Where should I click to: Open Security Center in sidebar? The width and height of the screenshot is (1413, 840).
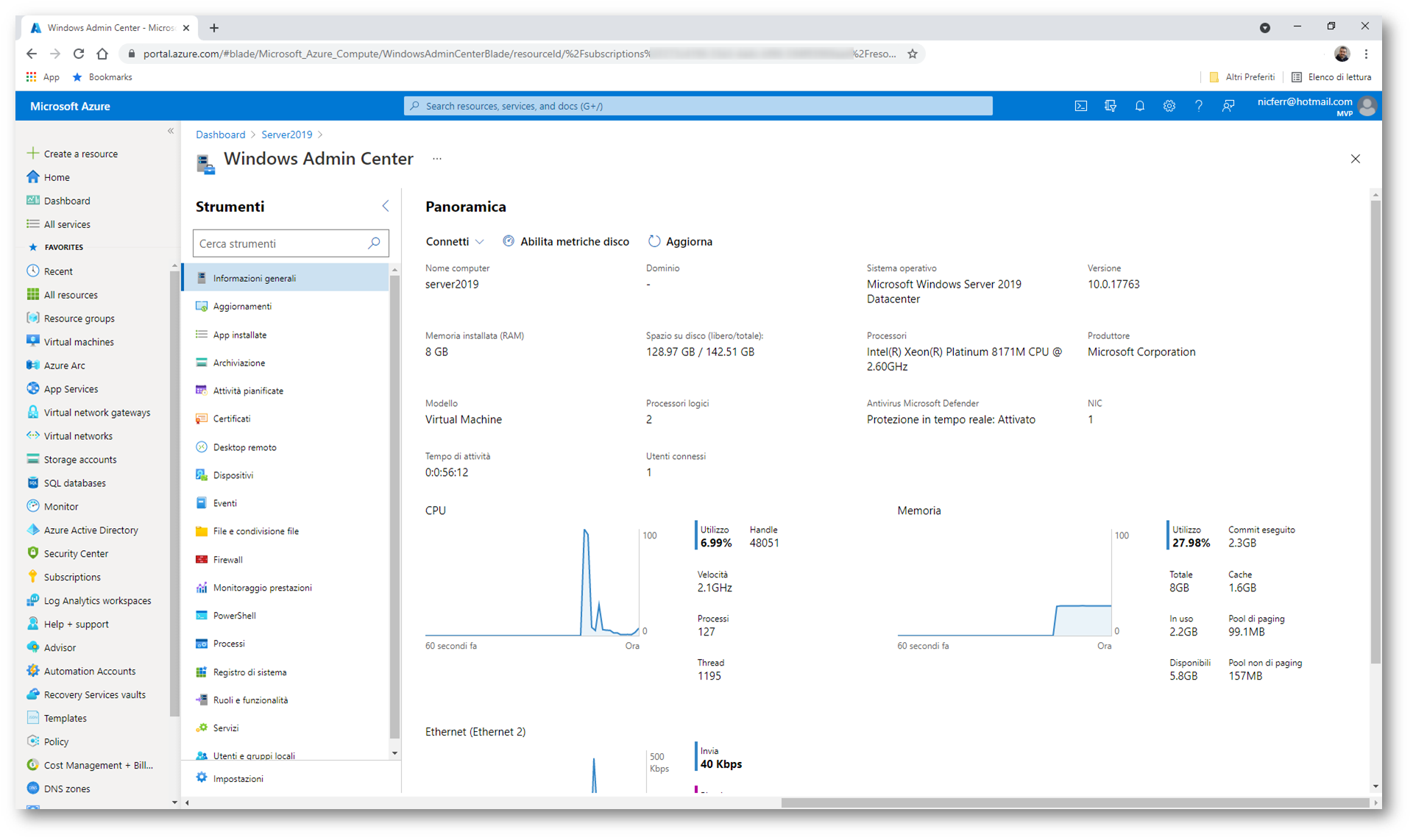[x=76, y=554]
